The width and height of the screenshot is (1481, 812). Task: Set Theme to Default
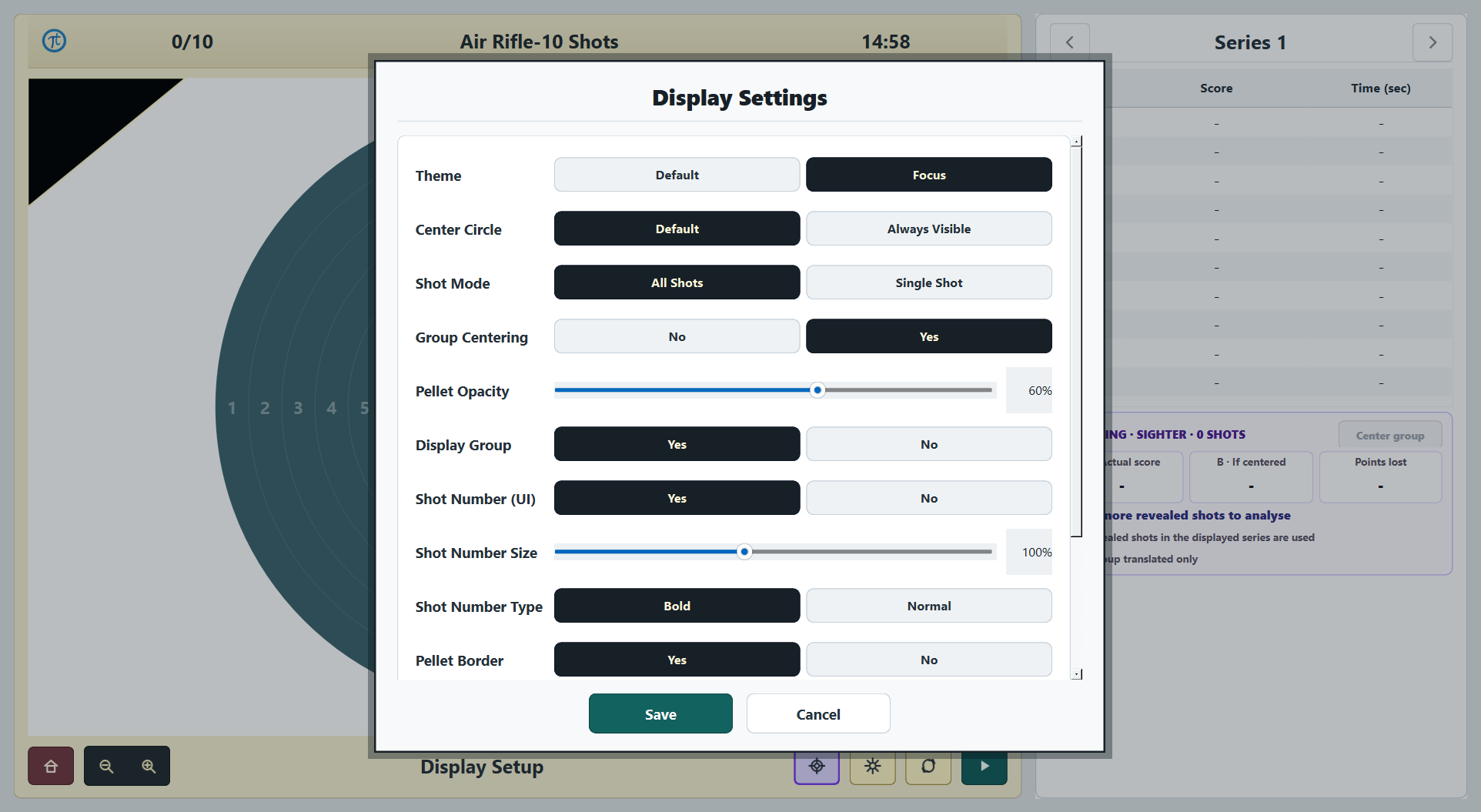[x=677, y=175]
